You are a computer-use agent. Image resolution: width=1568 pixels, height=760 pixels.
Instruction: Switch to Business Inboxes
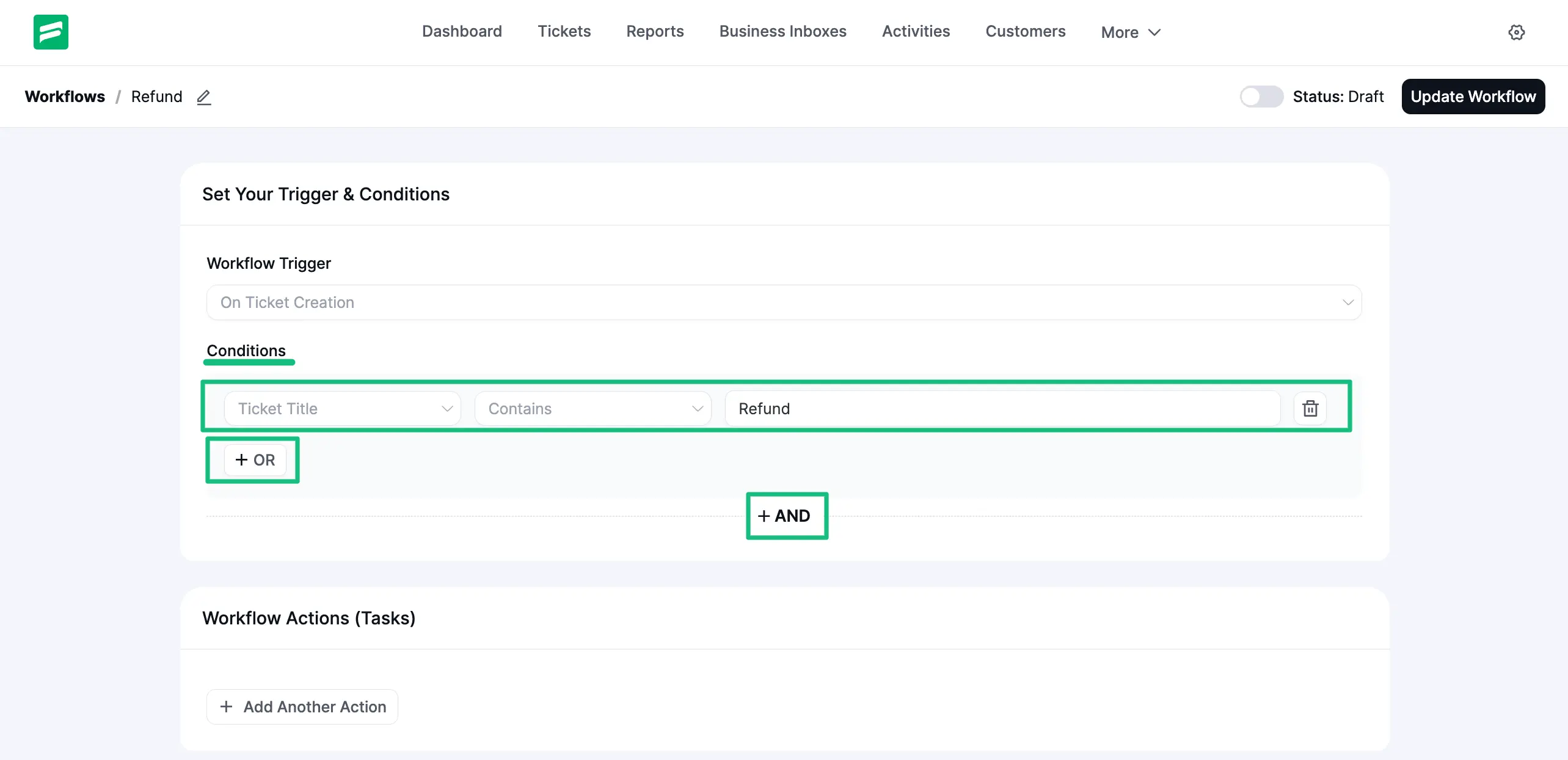point(782,31)
